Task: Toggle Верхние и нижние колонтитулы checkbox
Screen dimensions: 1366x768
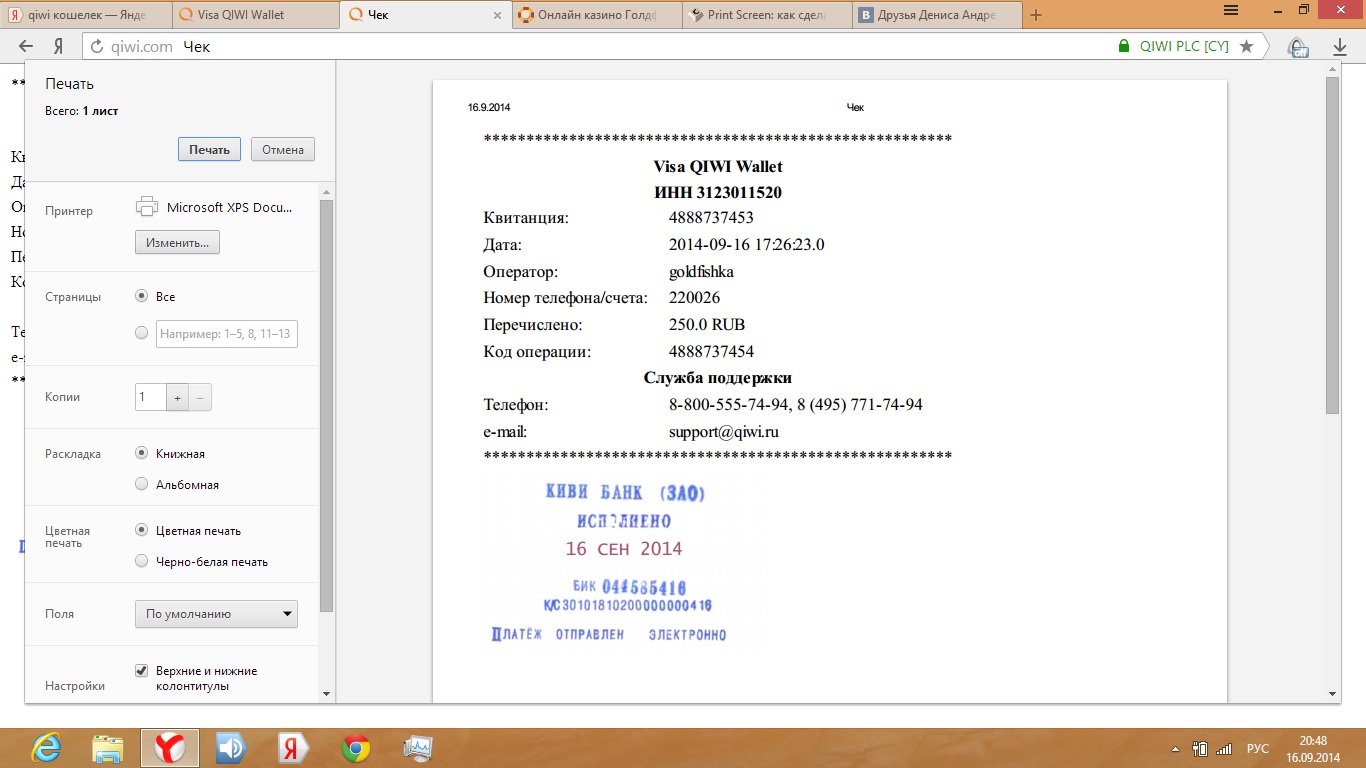Action: 142,670
